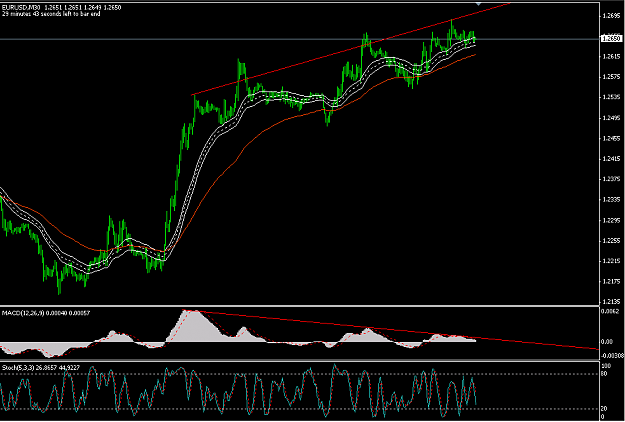Click the 1.2295 price axis label

612,220
